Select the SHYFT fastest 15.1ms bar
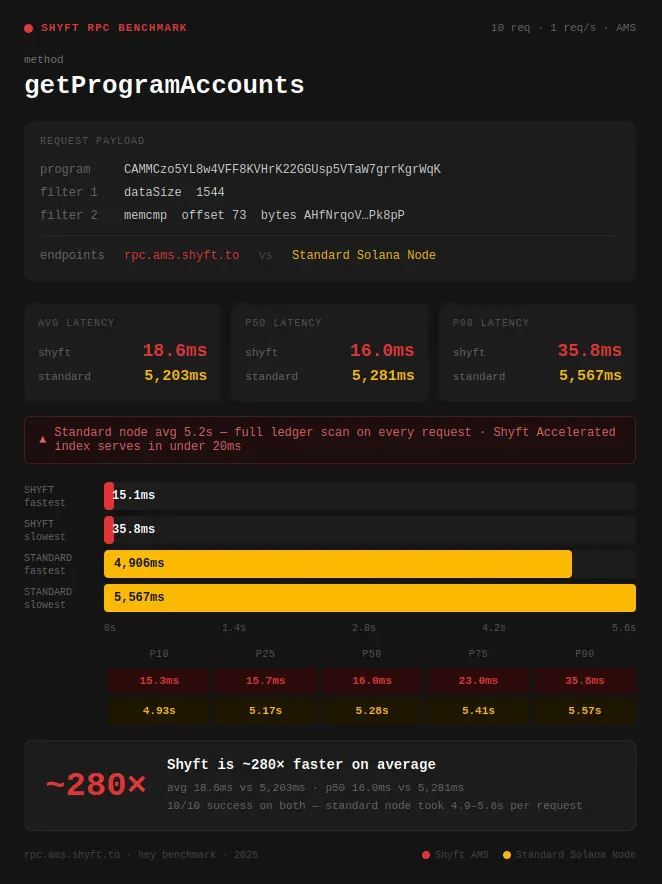 (109, 496)
